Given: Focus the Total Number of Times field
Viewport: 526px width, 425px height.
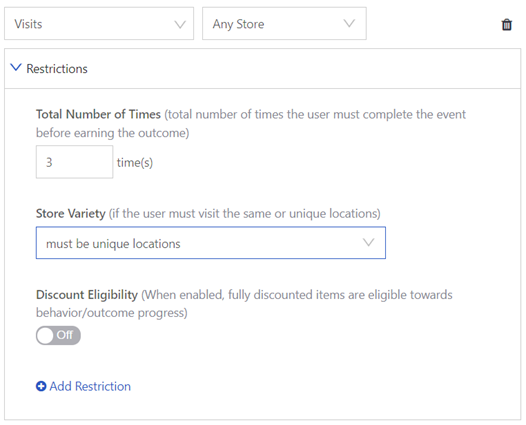Looking at the screenshot, I should click(x=74, y=162).
